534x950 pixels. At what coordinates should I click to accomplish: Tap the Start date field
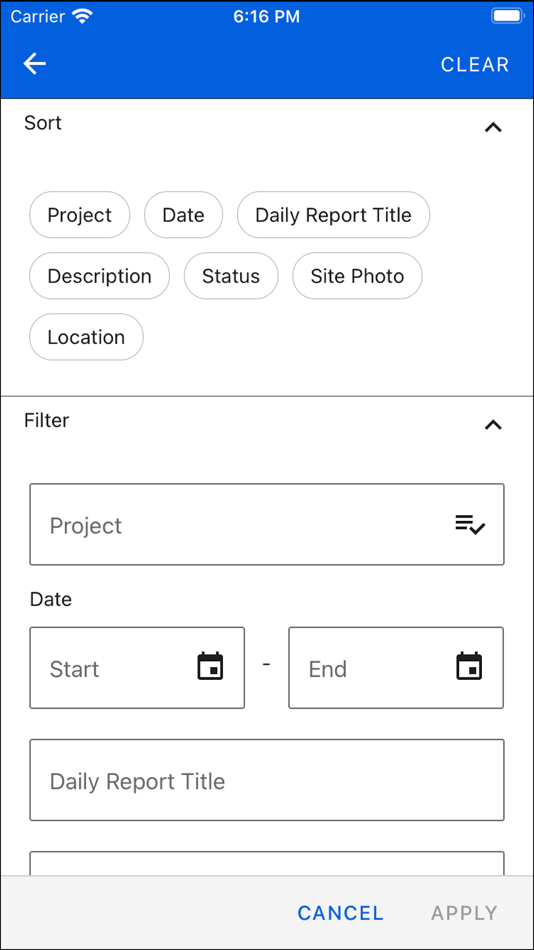pos(137,668)
